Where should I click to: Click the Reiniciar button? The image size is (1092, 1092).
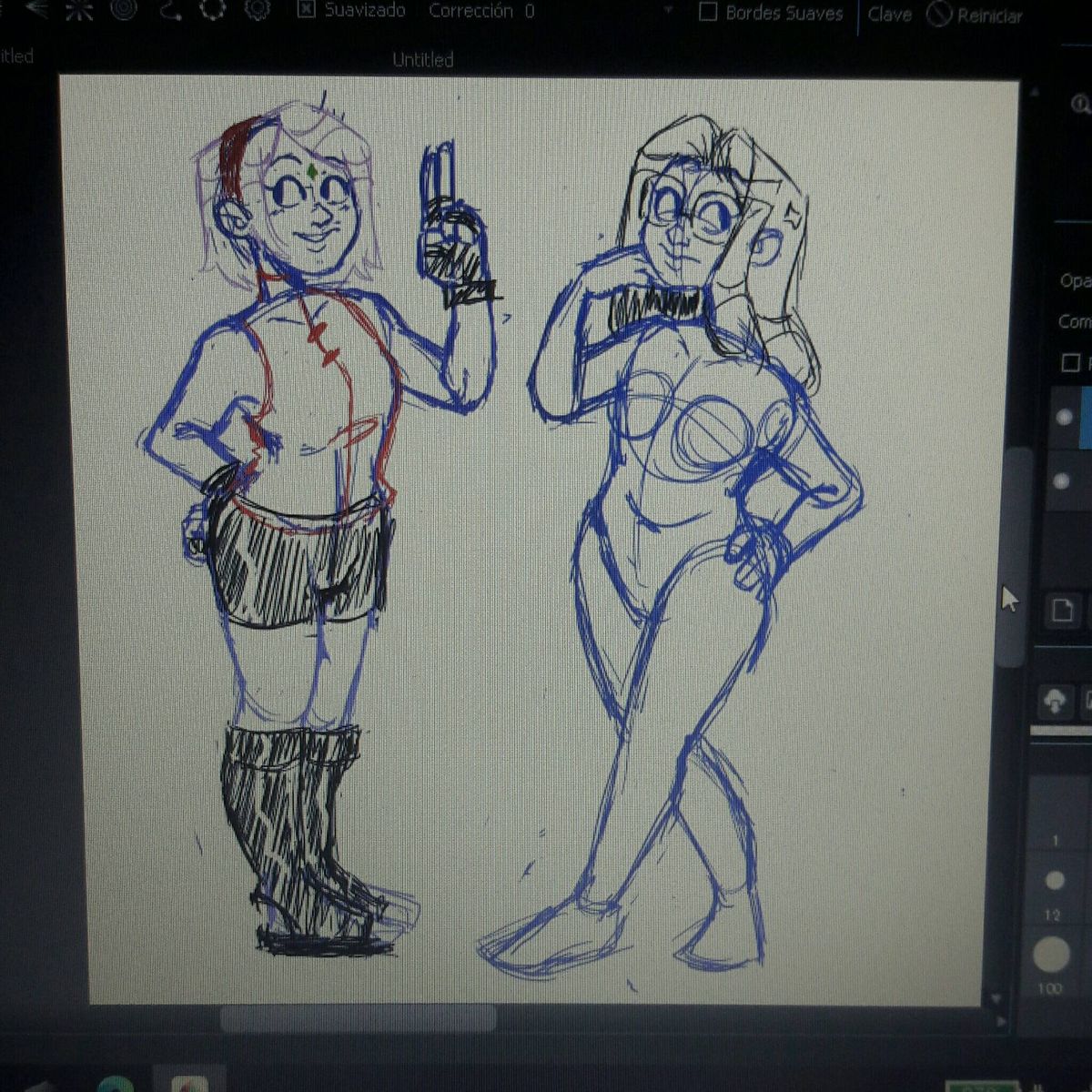click(976, 15)
